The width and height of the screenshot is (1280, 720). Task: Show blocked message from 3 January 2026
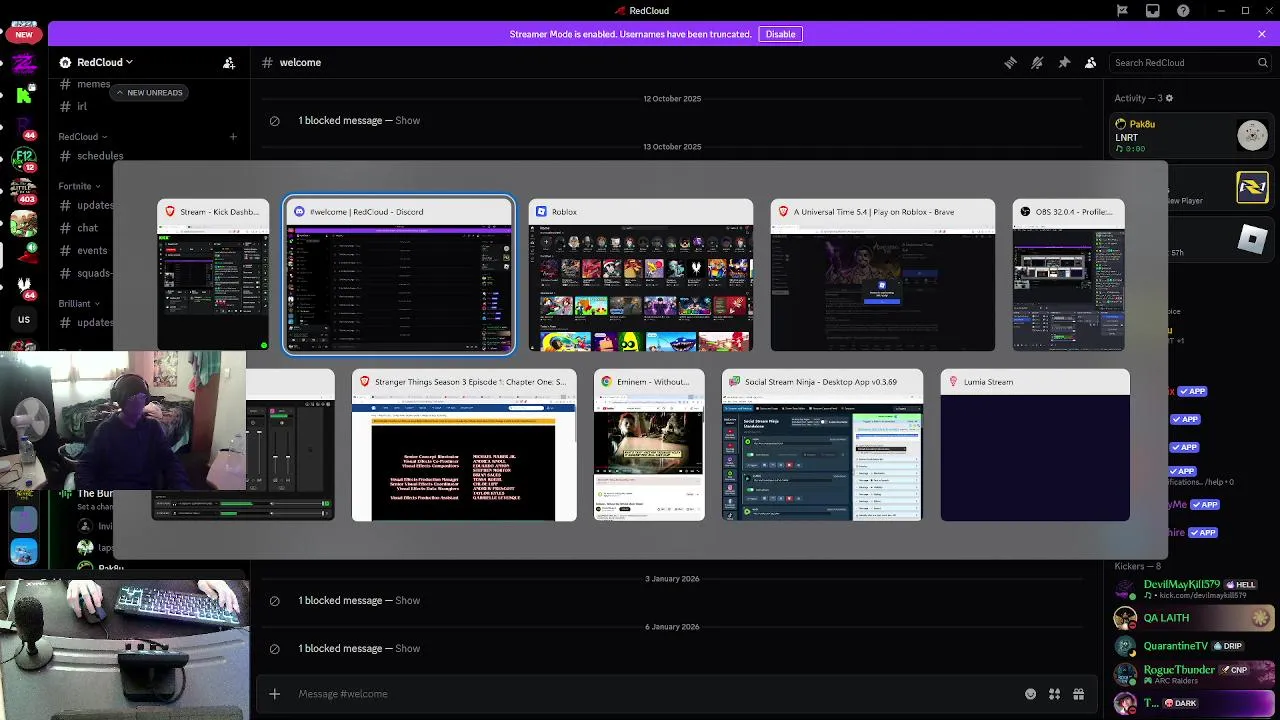tap(407, 600)
